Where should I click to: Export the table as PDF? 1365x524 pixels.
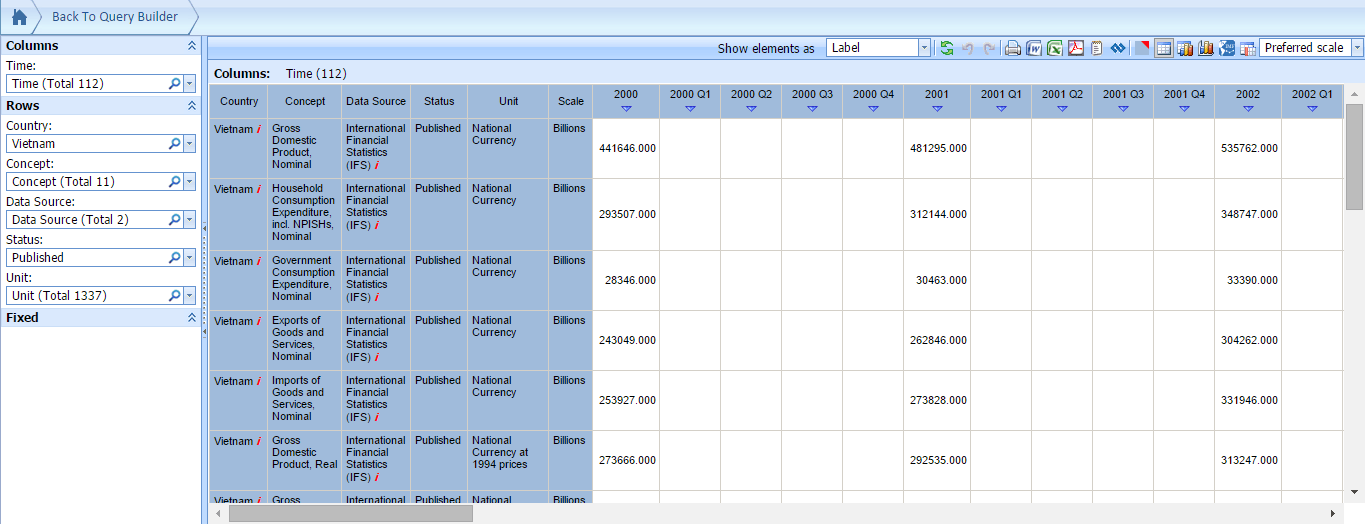1076,48
